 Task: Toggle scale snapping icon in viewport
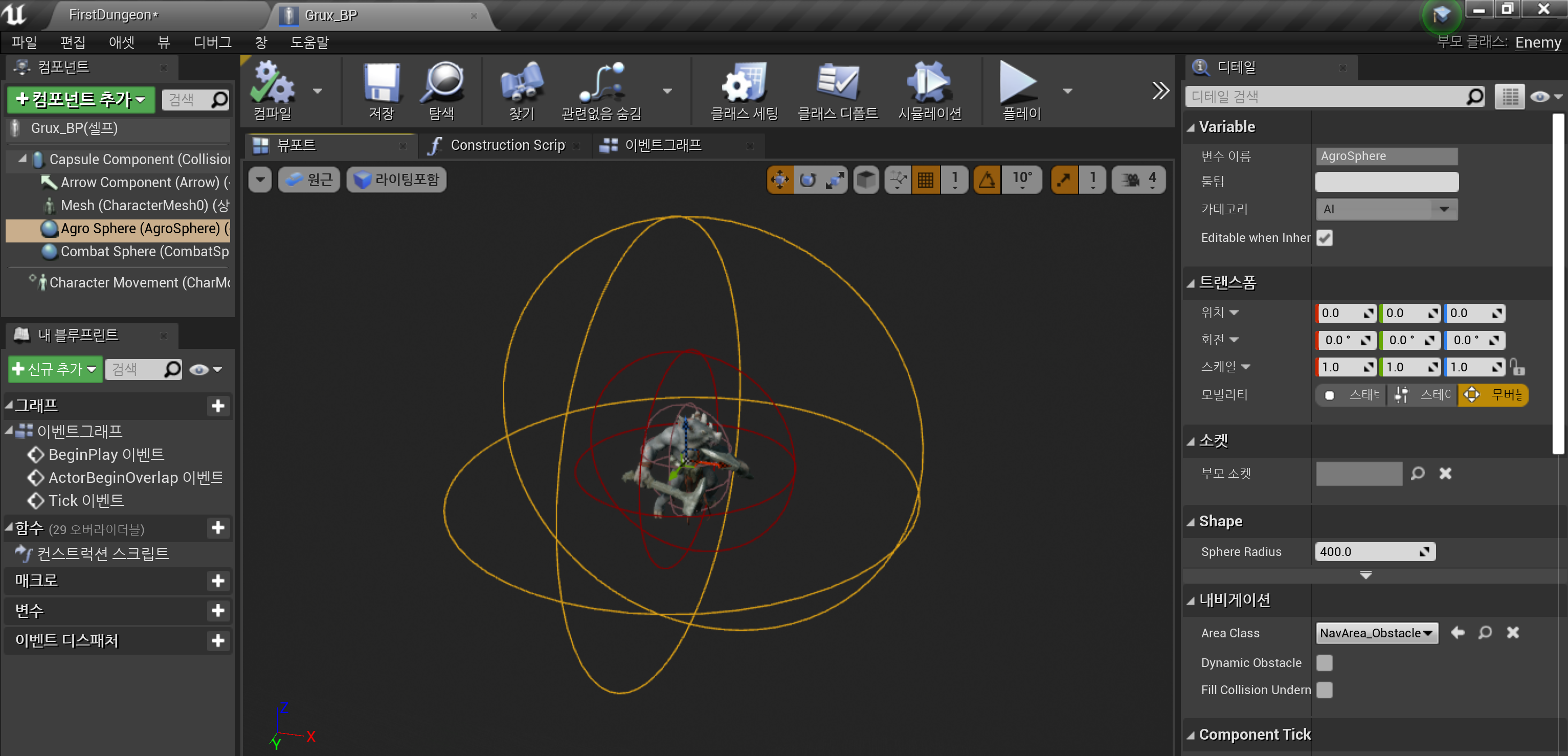coord(1065,180)
